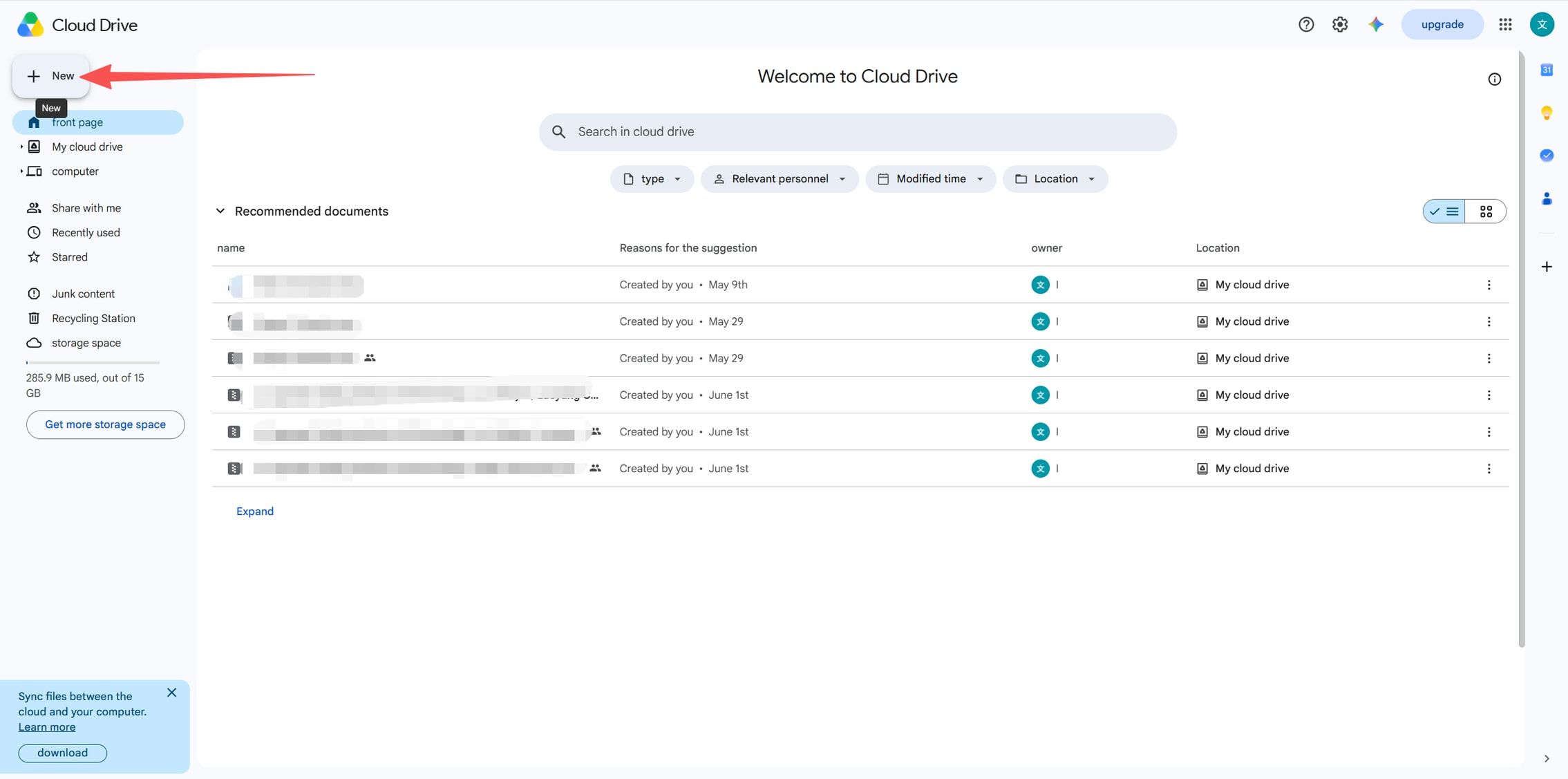Show the details info icon
1568x779 pixels.
[x=1494, y=79]
